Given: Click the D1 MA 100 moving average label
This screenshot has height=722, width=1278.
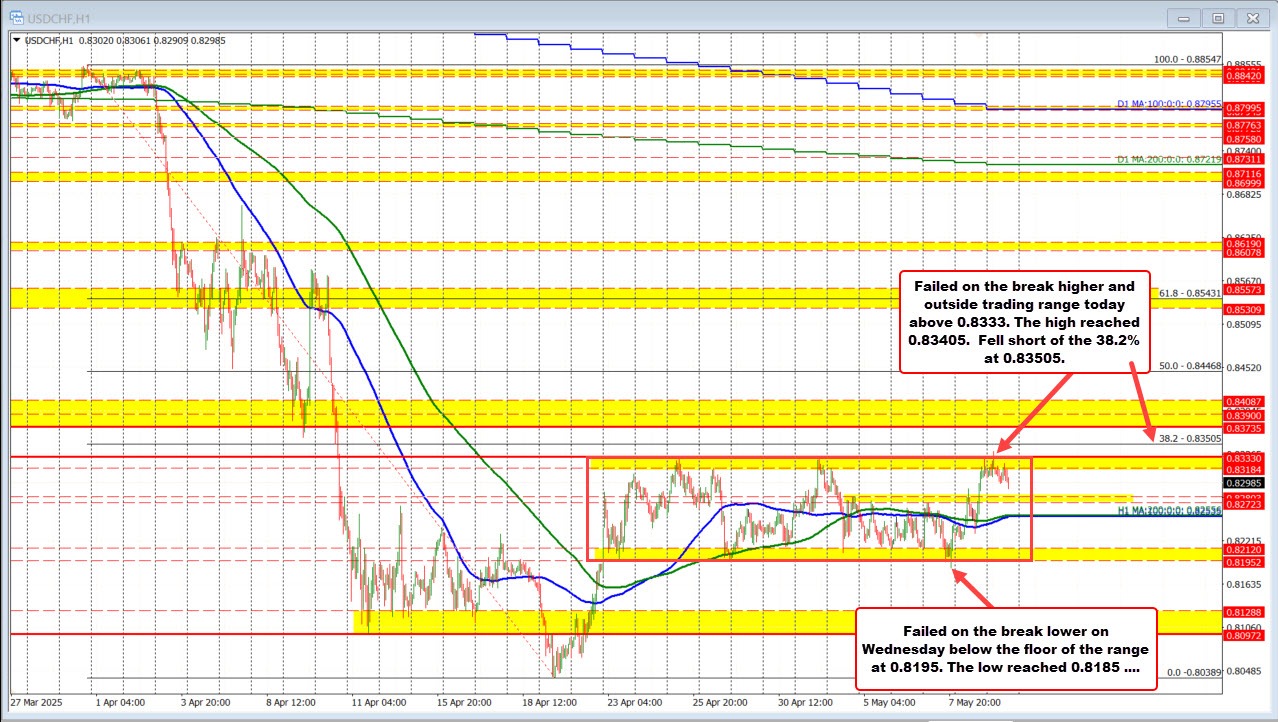Looking at the screenshot, I should point(1168,104).
